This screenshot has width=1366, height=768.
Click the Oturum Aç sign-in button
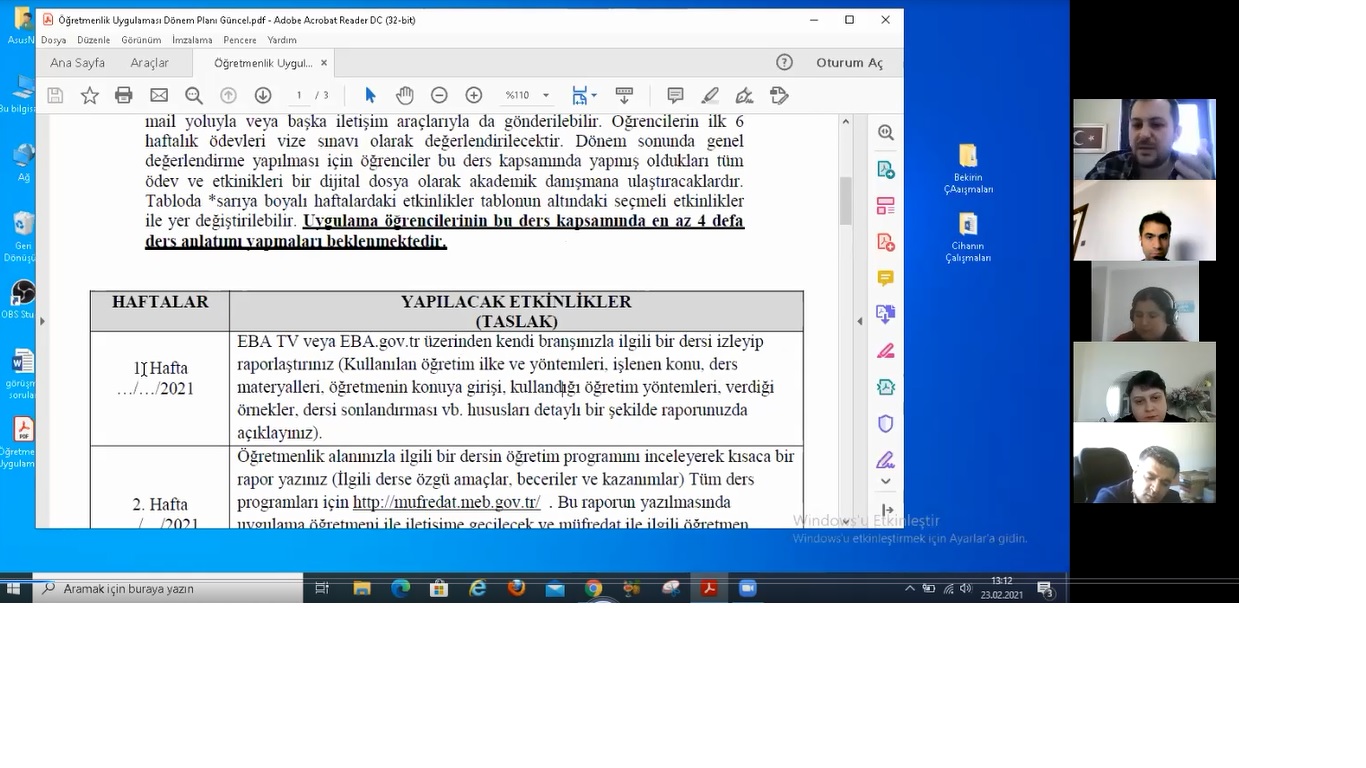click(x=849, y=63)
